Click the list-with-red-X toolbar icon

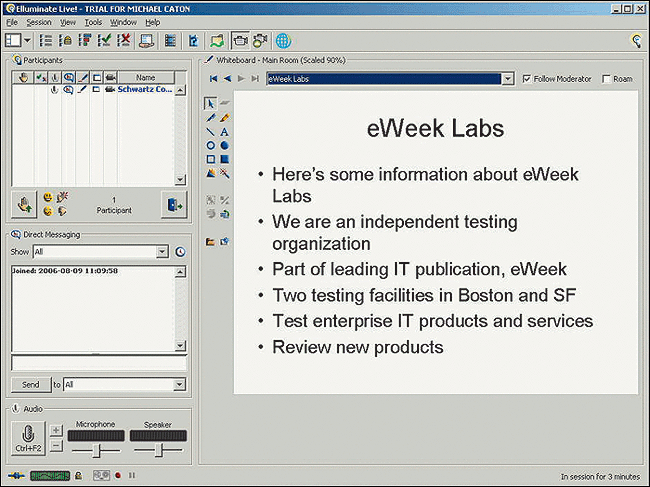124,41
